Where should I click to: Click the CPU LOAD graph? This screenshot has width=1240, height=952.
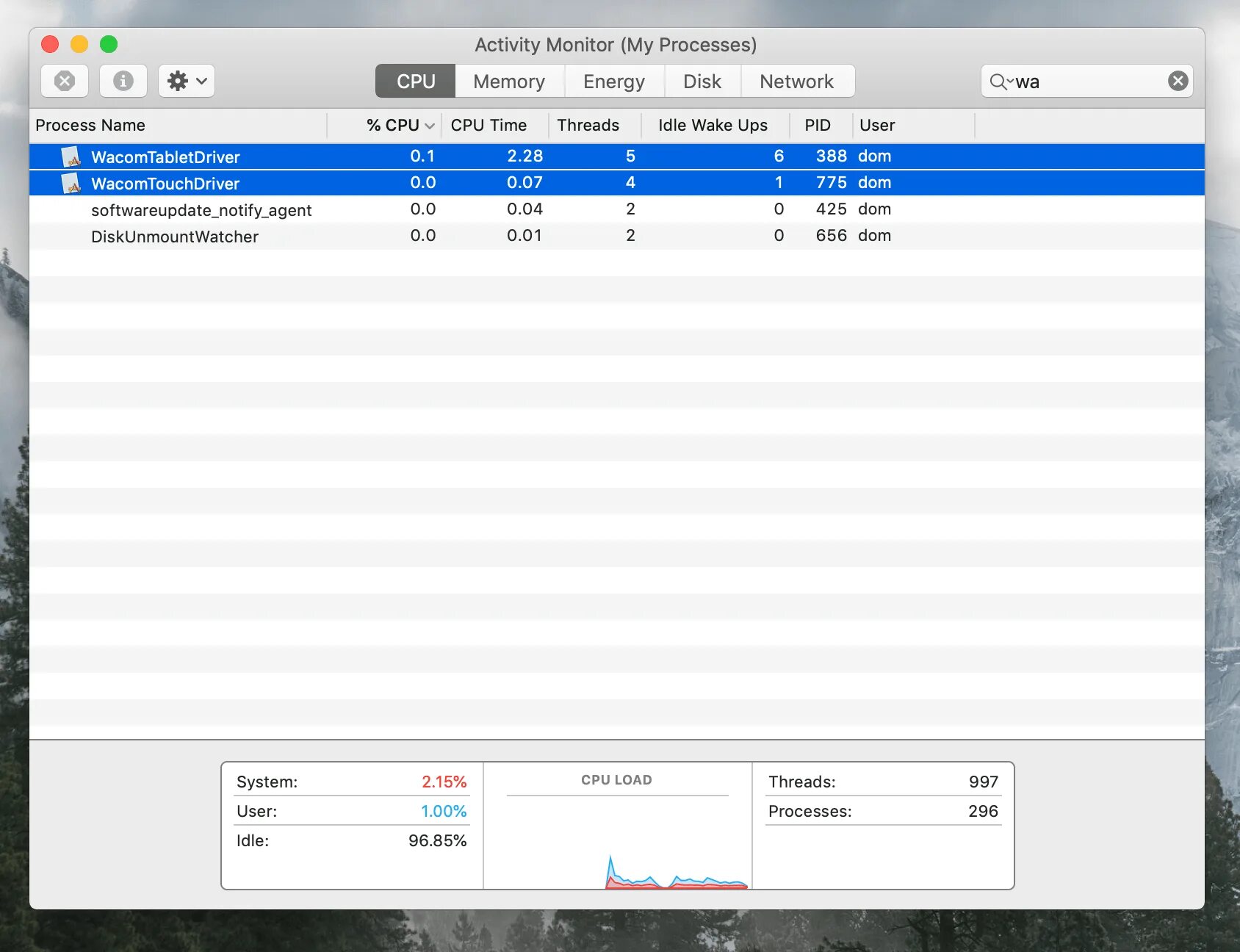(617, 826)
